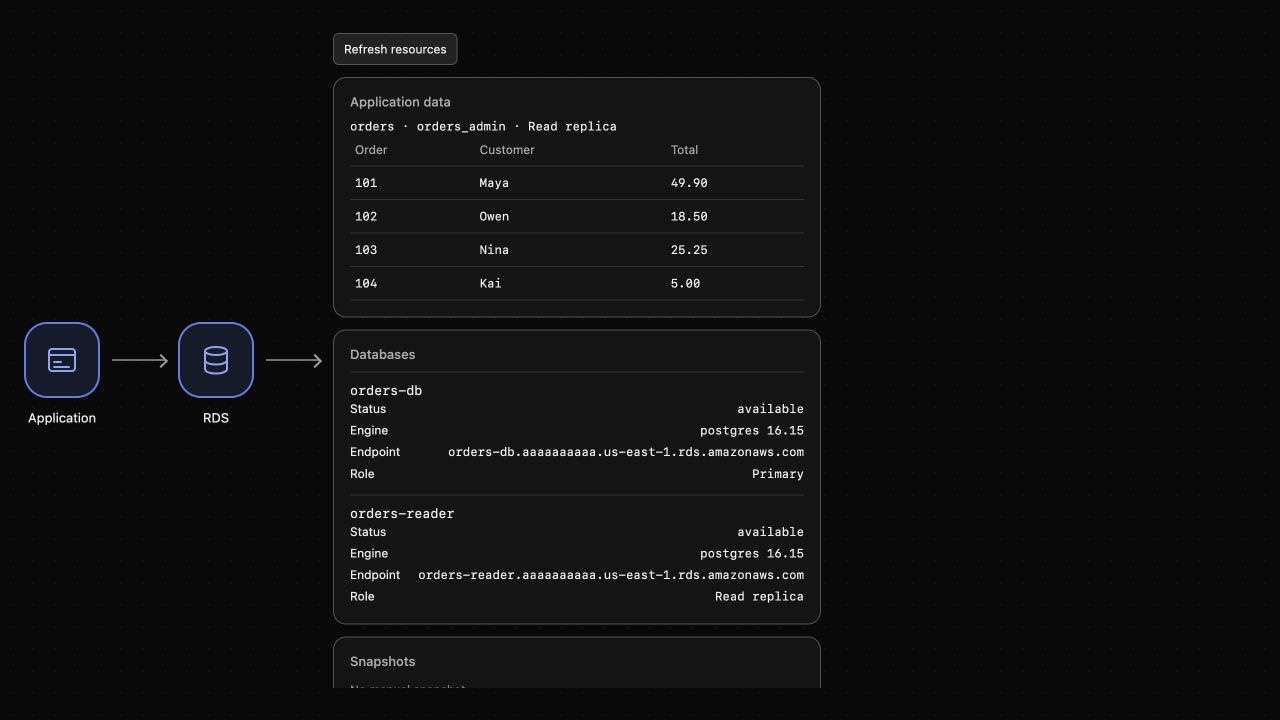Click the Application node label
Viewport: 1280px width, 720px height.
[62, 418]
